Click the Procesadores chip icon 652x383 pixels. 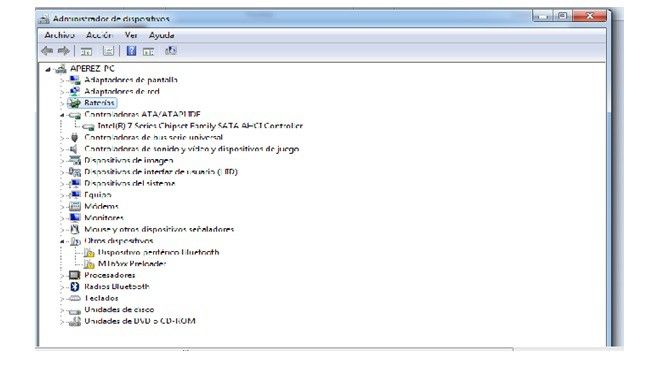75,275
